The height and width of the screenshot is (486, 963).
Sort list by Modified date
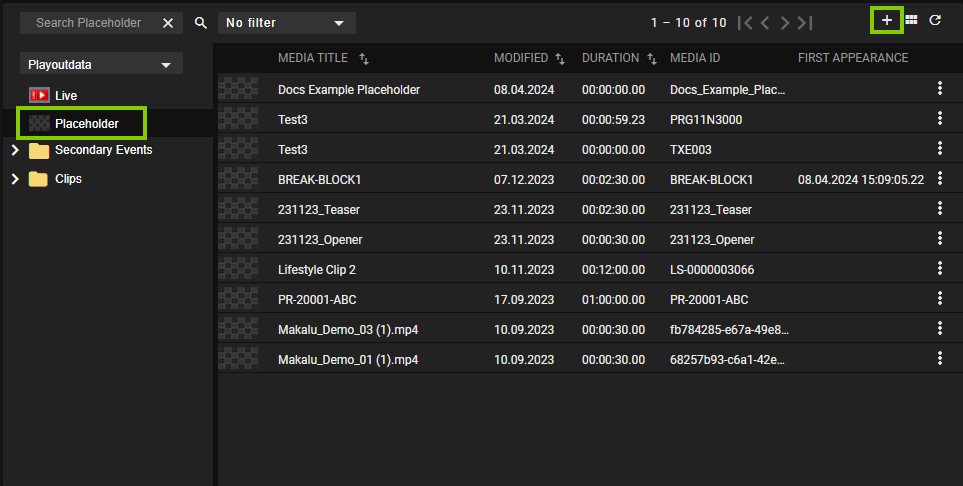560,59
